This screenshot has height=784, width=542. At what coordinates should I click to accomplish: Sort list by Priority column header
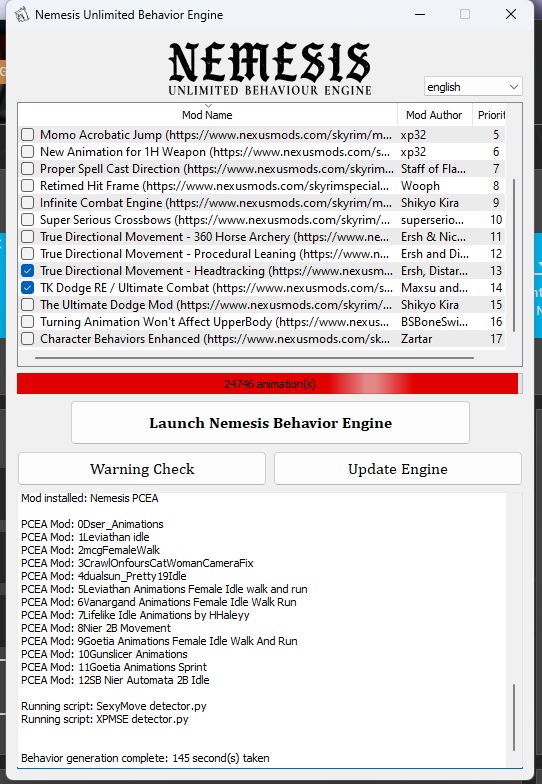[x=492, y=115]
